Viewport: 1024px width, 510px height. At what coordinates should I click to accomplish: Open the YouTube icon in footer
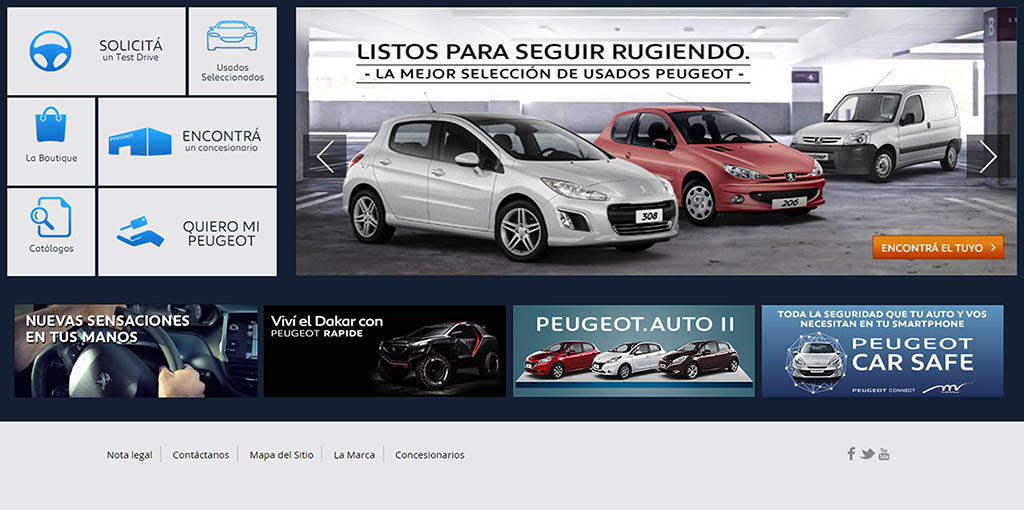[x=884, y=454]
